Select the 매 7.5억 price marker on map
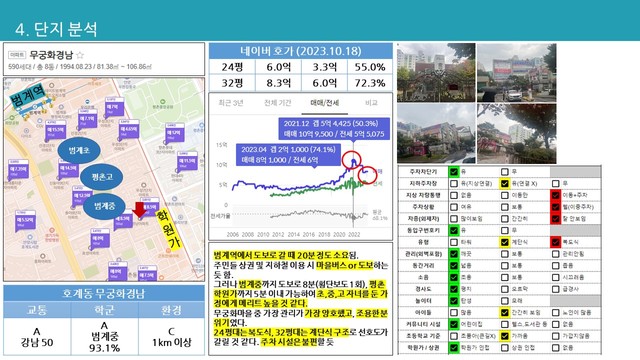 (147, 274)
